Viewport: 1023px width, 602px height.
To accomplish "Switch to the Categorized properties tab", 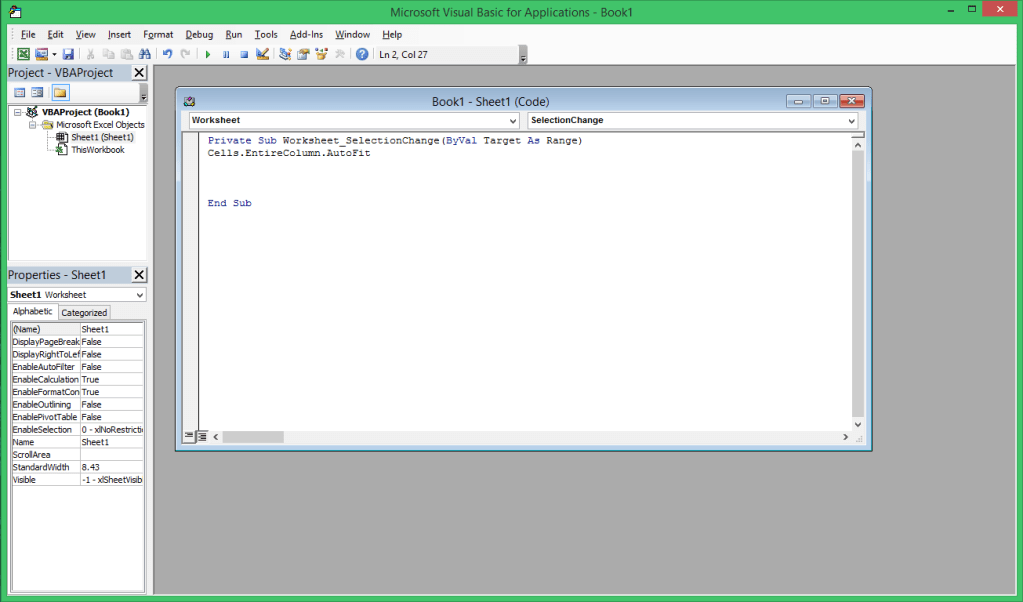I will [85, 312].
